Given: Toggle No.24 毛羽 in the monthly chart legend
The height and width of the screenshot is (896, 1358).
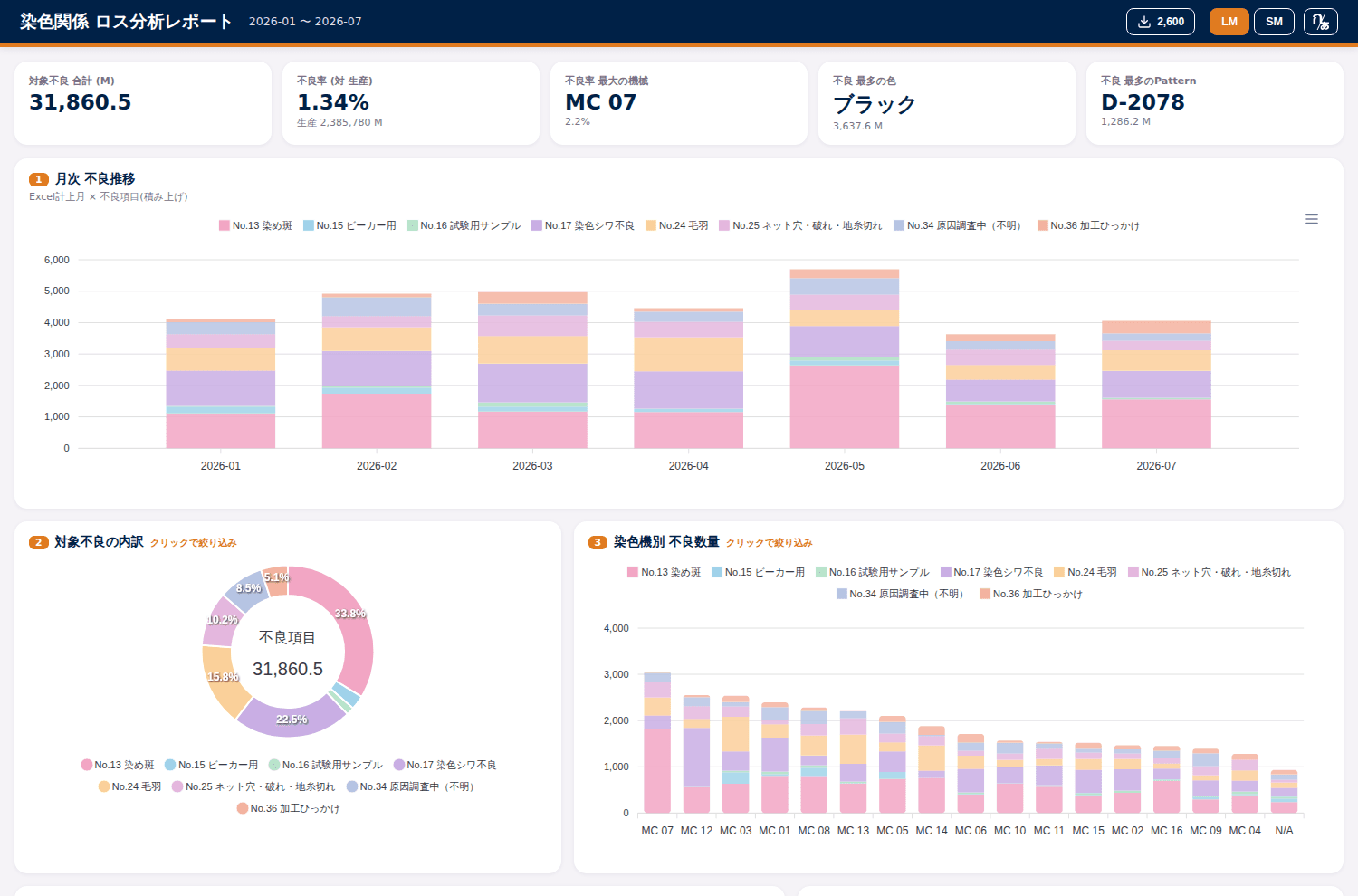Looking at the screenshot, I should 677,225.
